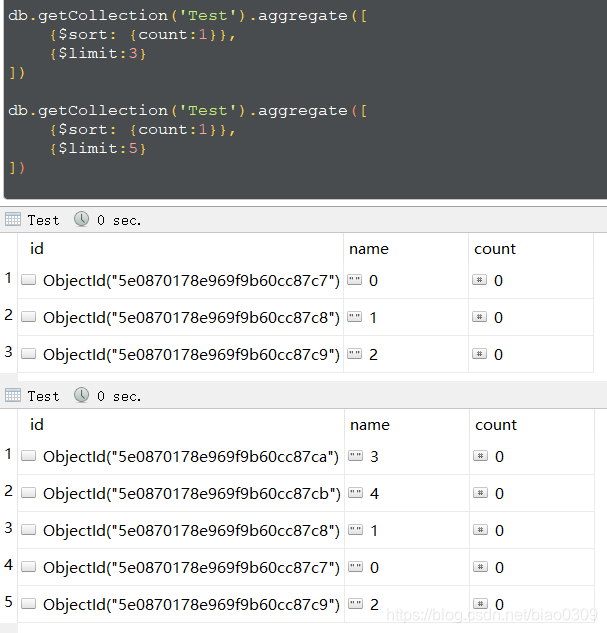Click document icon for ObjectId ending 87c7 in first table
The image size is (607, 633).
point(29,280)
